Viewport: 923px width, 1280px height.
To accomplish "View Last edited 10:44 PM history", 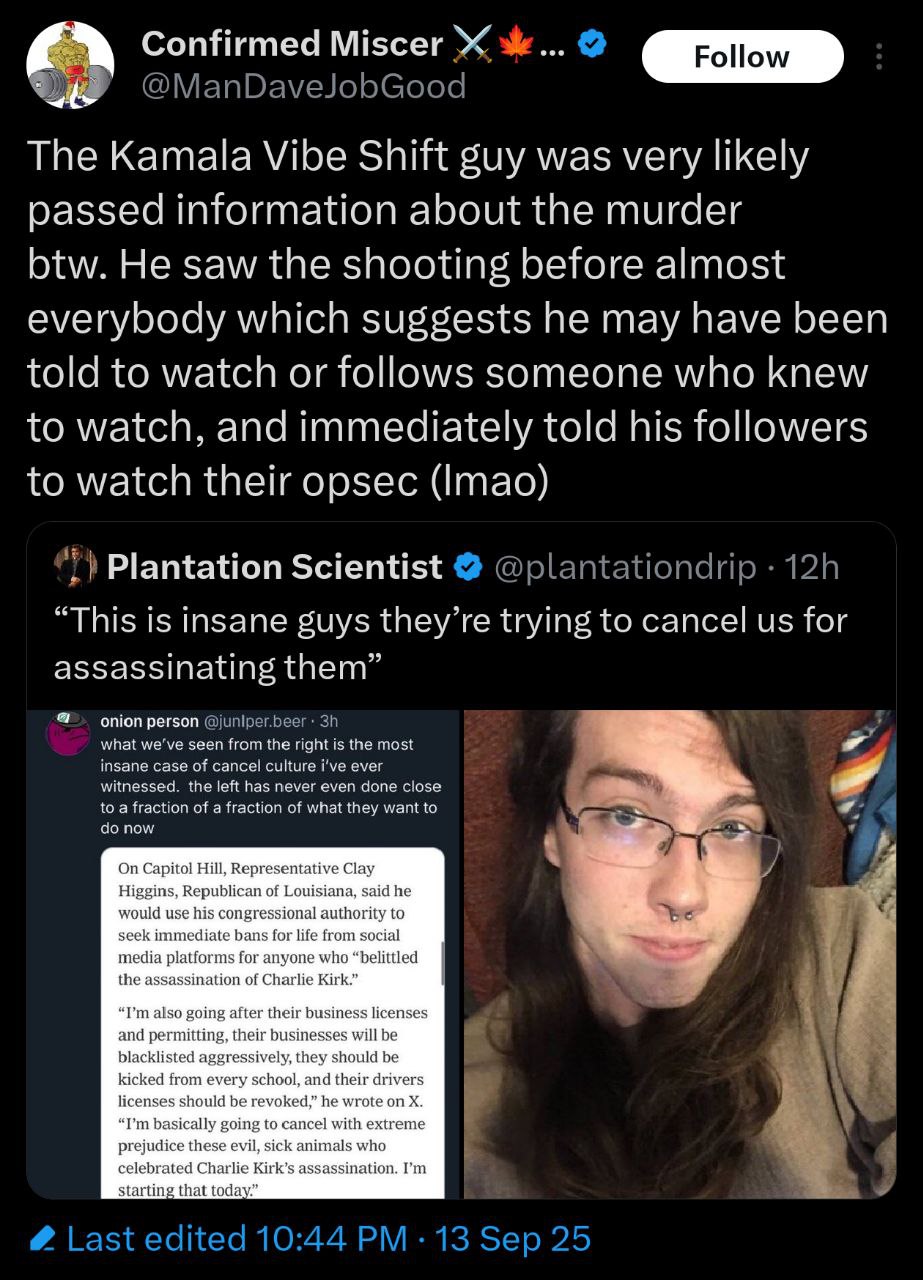I will click(x=237, y=1239).
